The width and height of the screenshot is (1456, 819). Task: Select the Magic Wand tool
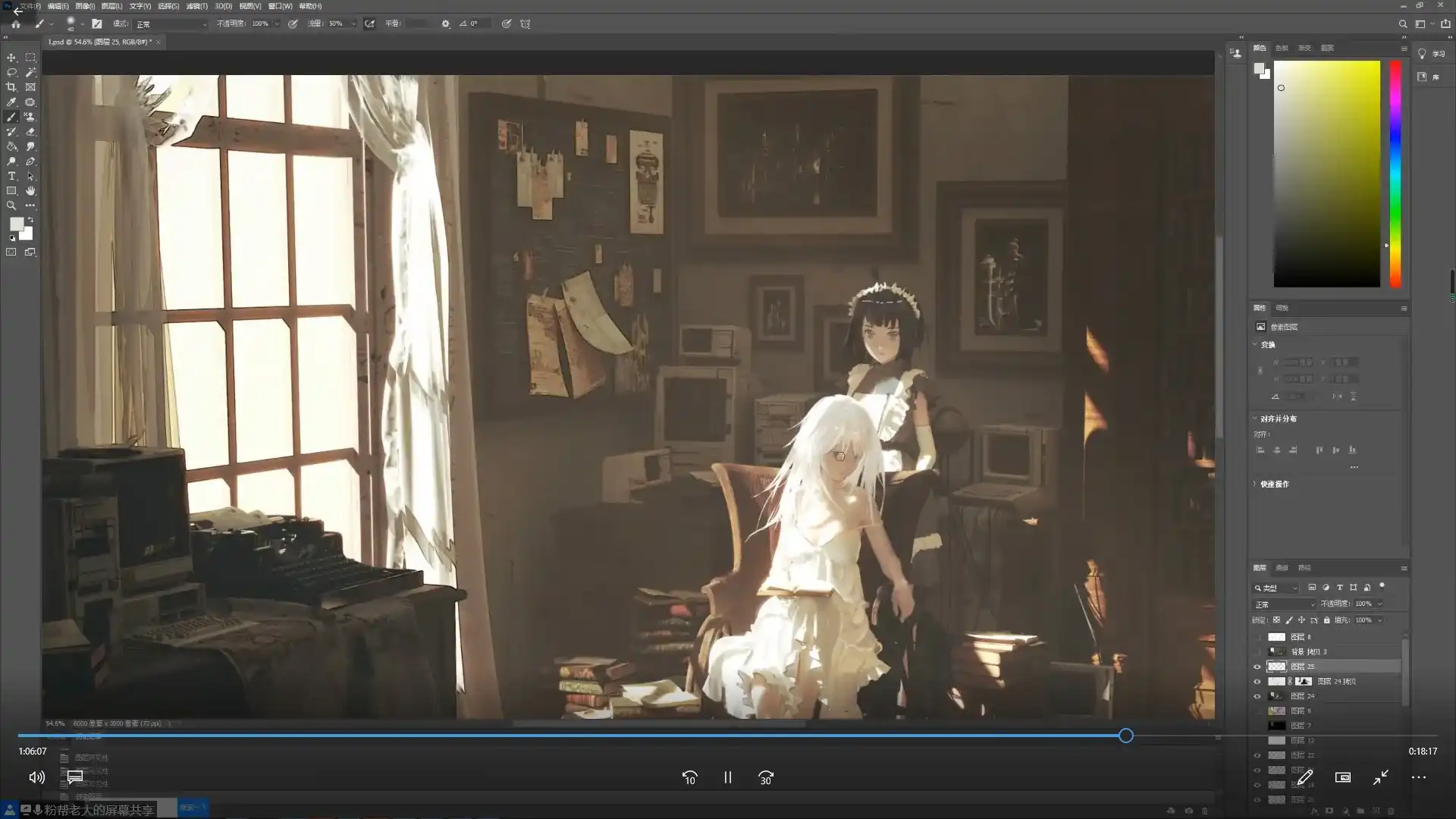click(x=30, y=73)
